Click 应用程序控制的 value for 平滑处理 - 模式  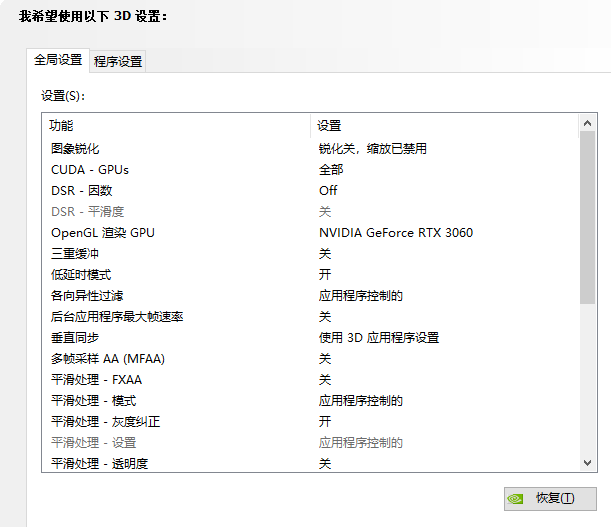click(x=360, y=401)
